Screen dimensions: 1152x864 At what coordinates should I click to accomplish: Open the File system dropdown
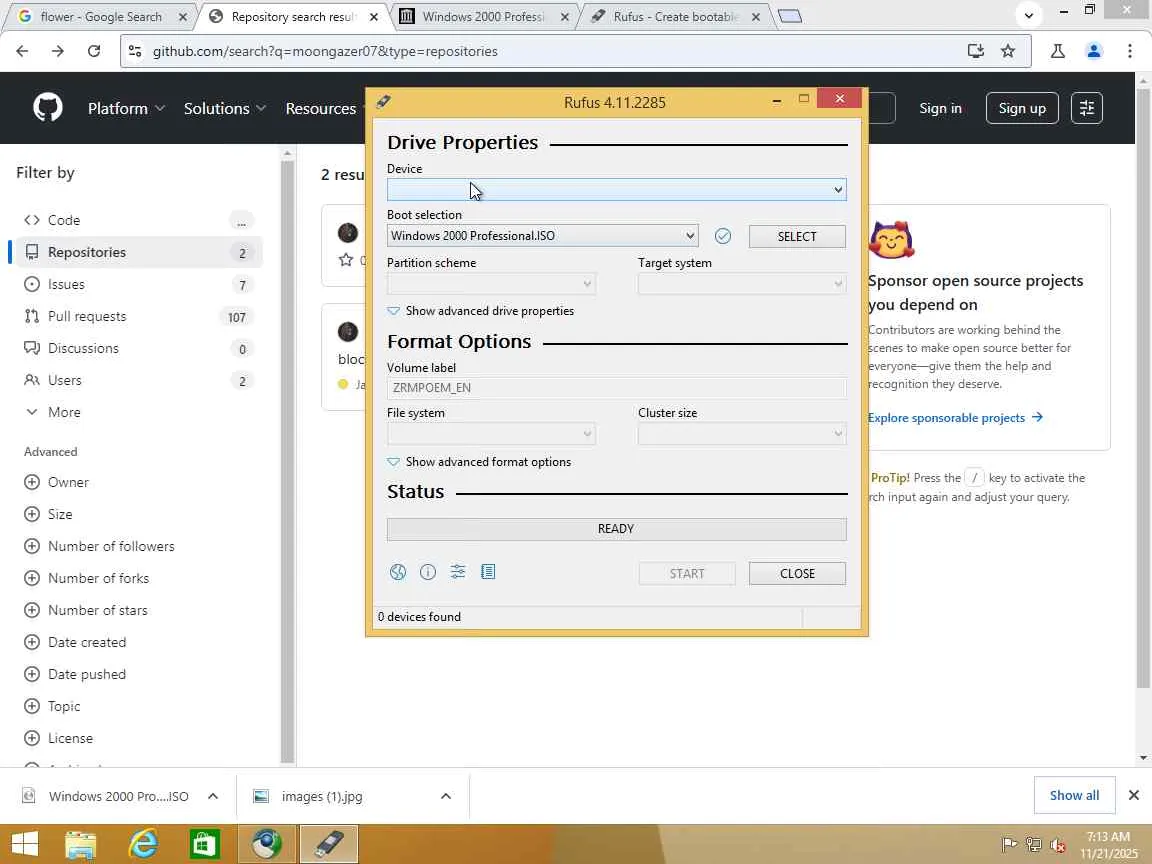pyautogui.click(x=491, y=433)
